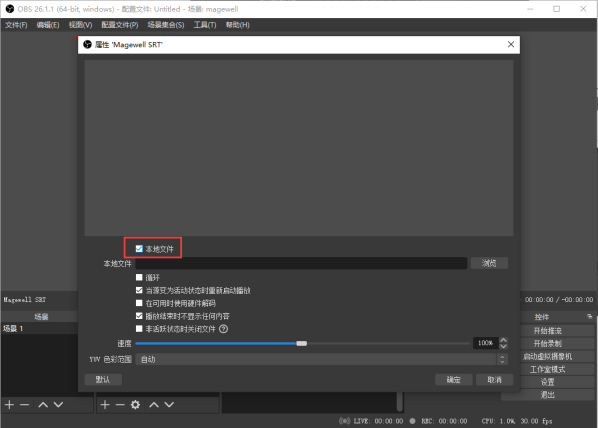Viewport: 598px width, 428px height.
Task: Remove the source with the minus icon
Action: 120,405
